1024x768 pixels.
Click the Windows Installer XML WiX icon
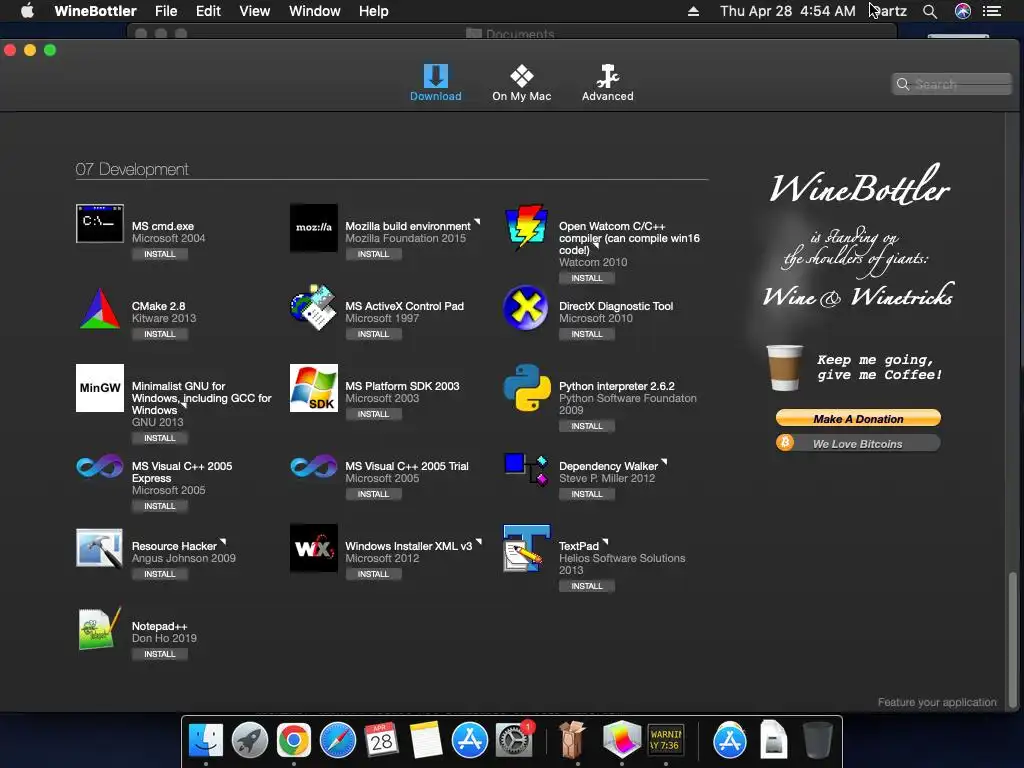tap(314, 548)
